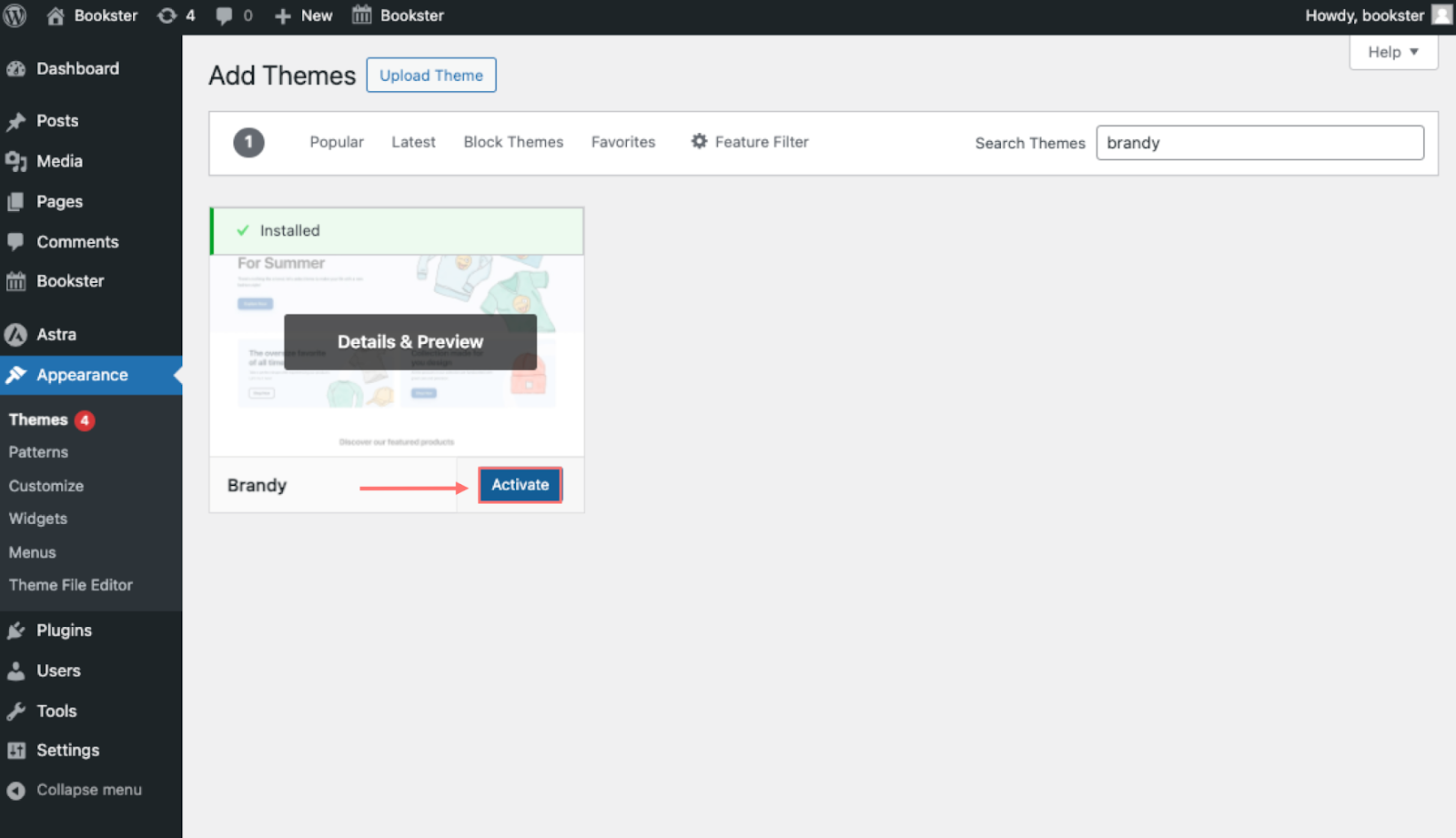Click the theme count badge showing 1
Screen dimensions: 1456x838
248,143
